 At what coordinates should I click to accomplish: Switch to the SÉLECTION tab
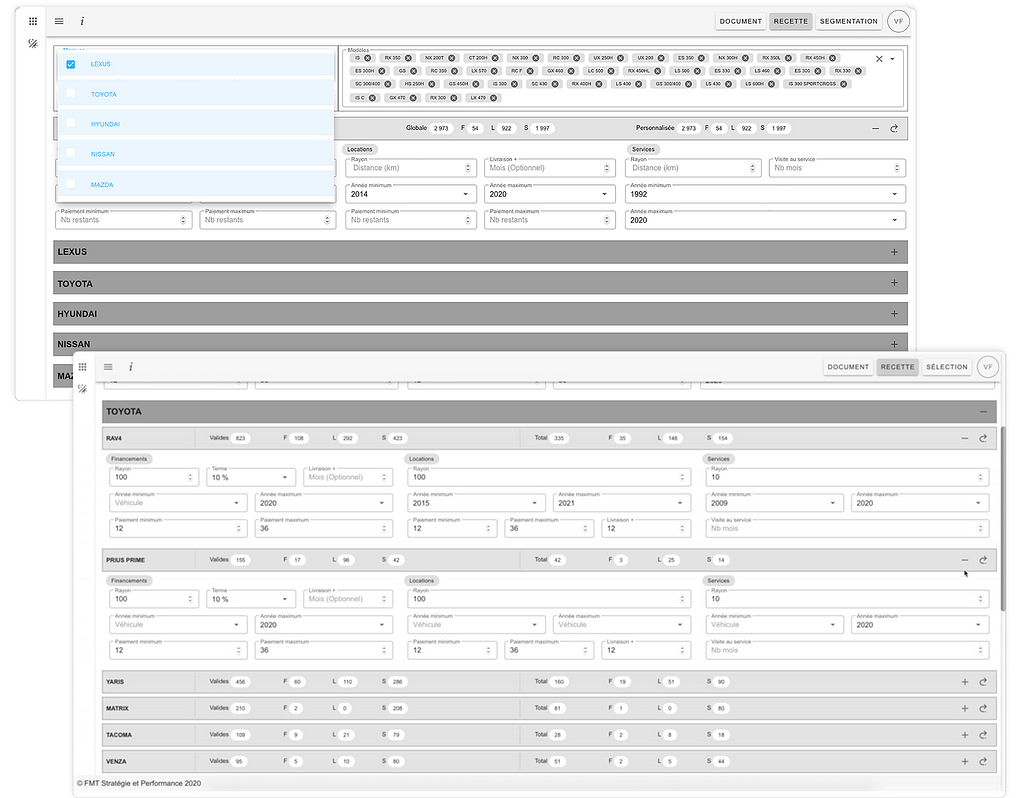coord(947,367)
